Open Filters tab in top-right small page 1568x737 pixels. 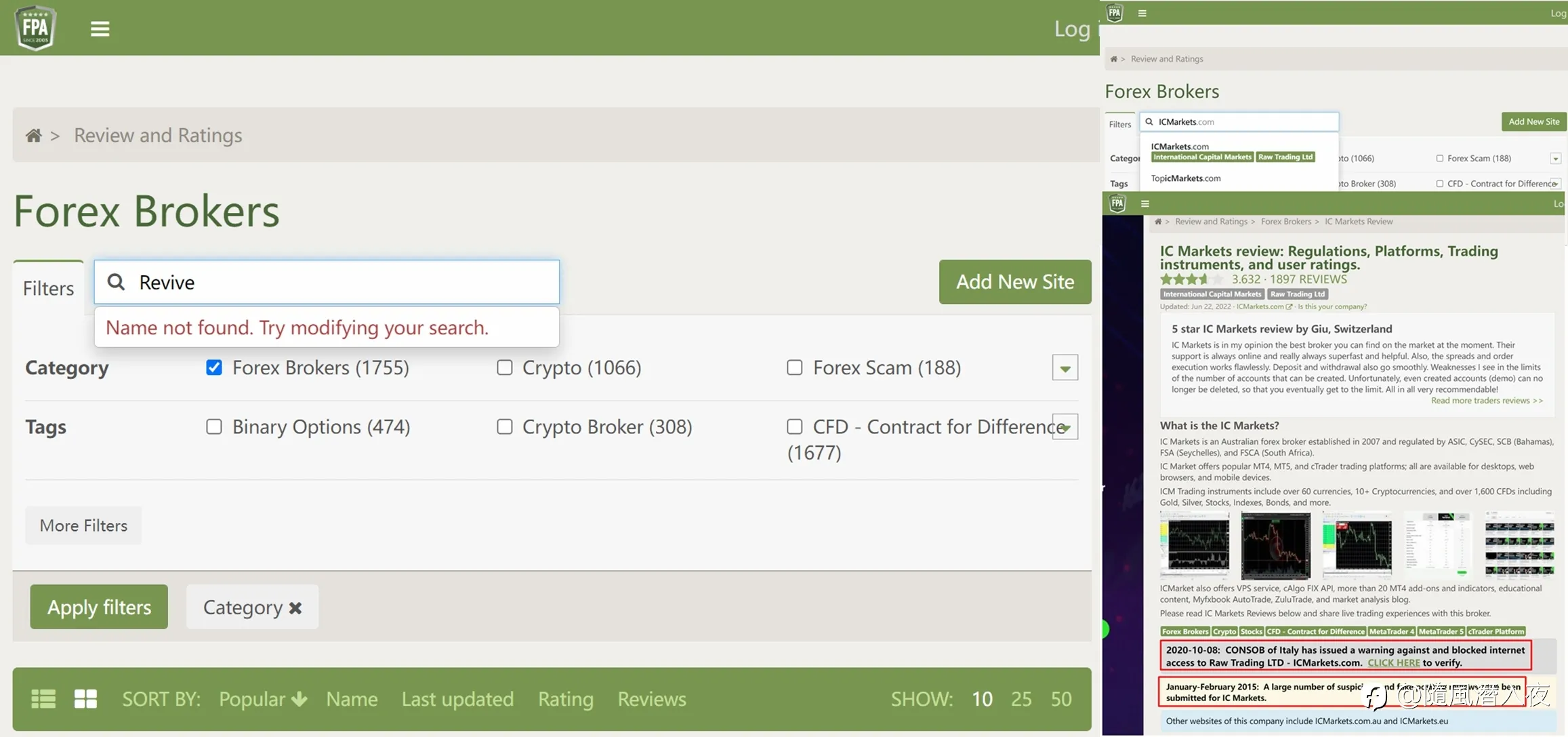(x=1120, y=124)
